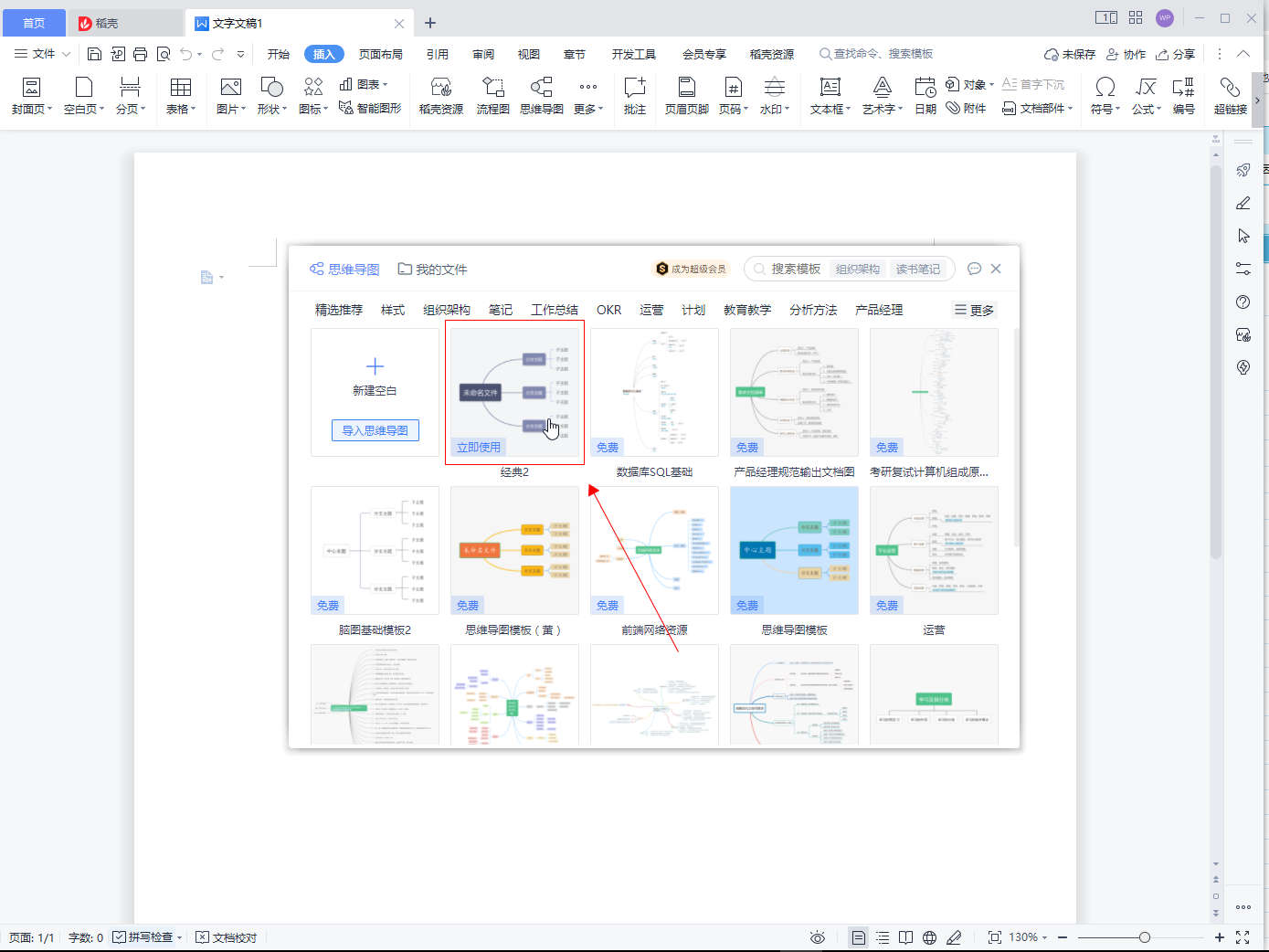Insert smart graphic (智能图形)
The width and height of the screenshot is (1269, 952).
point(370,108)
